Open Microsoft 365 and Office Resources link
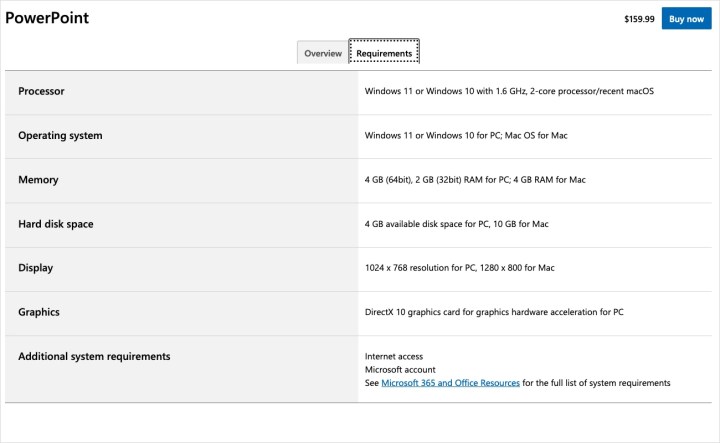This screenshot has width=720, height=443. [x=450, y=383]
